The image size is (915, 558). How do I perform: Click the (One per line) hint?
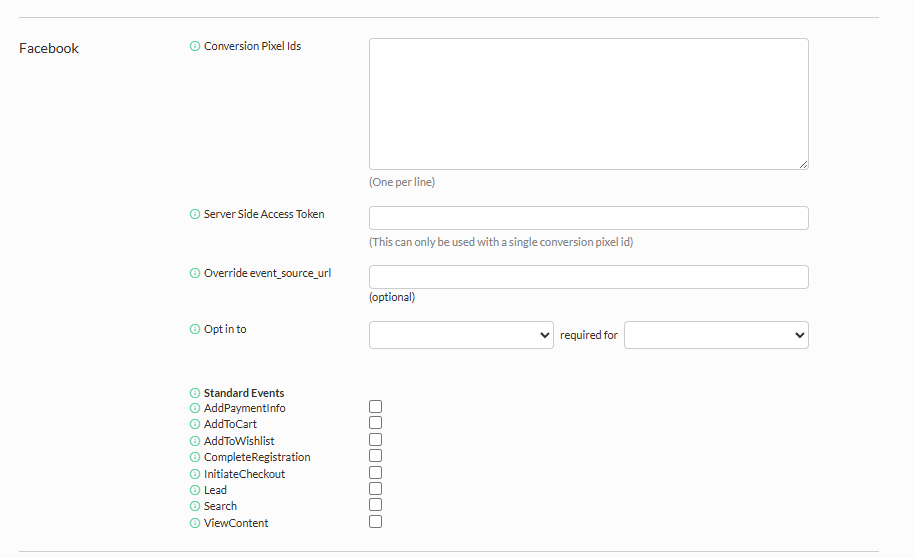pos(402,182)
